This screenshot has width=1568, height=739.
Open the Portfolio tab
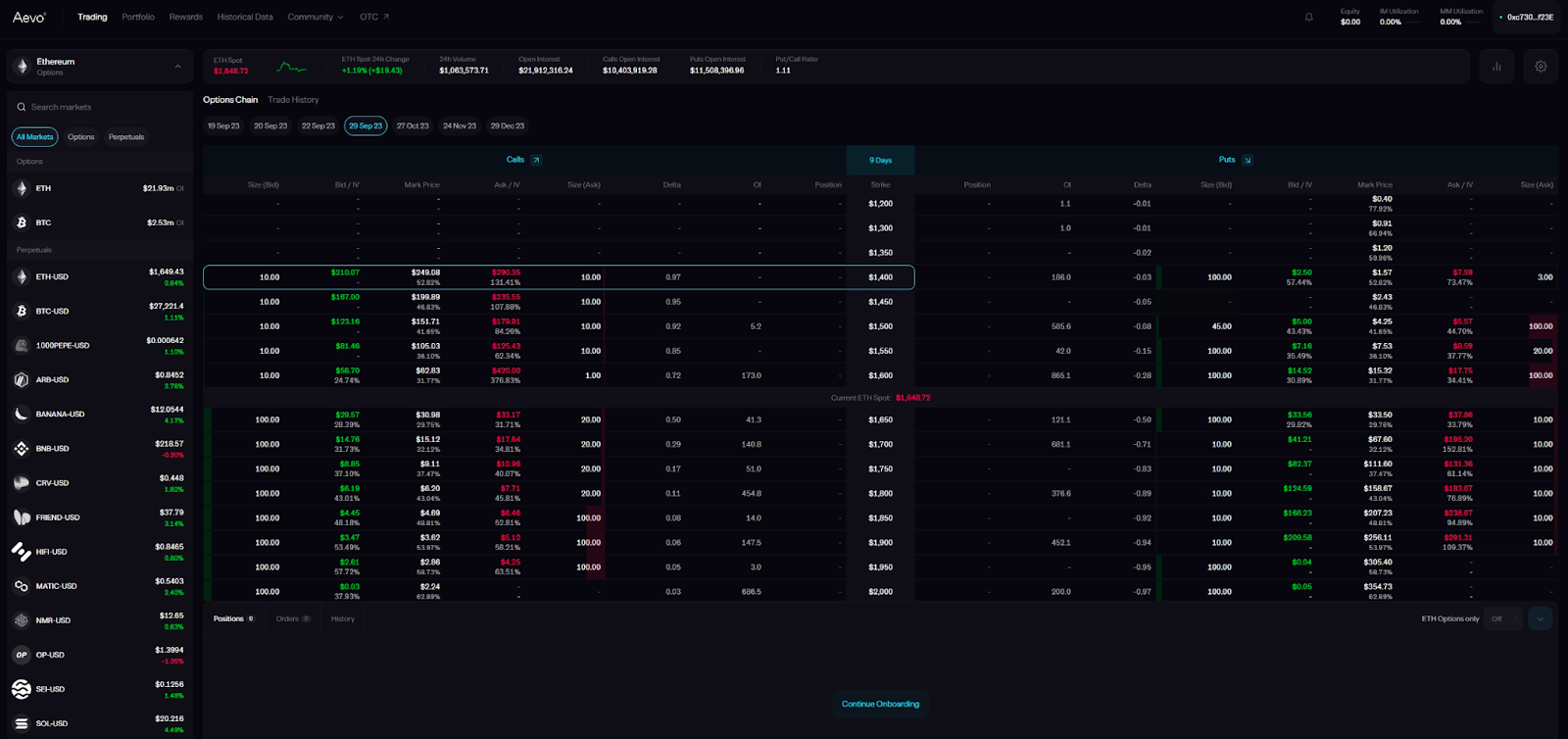138,17
